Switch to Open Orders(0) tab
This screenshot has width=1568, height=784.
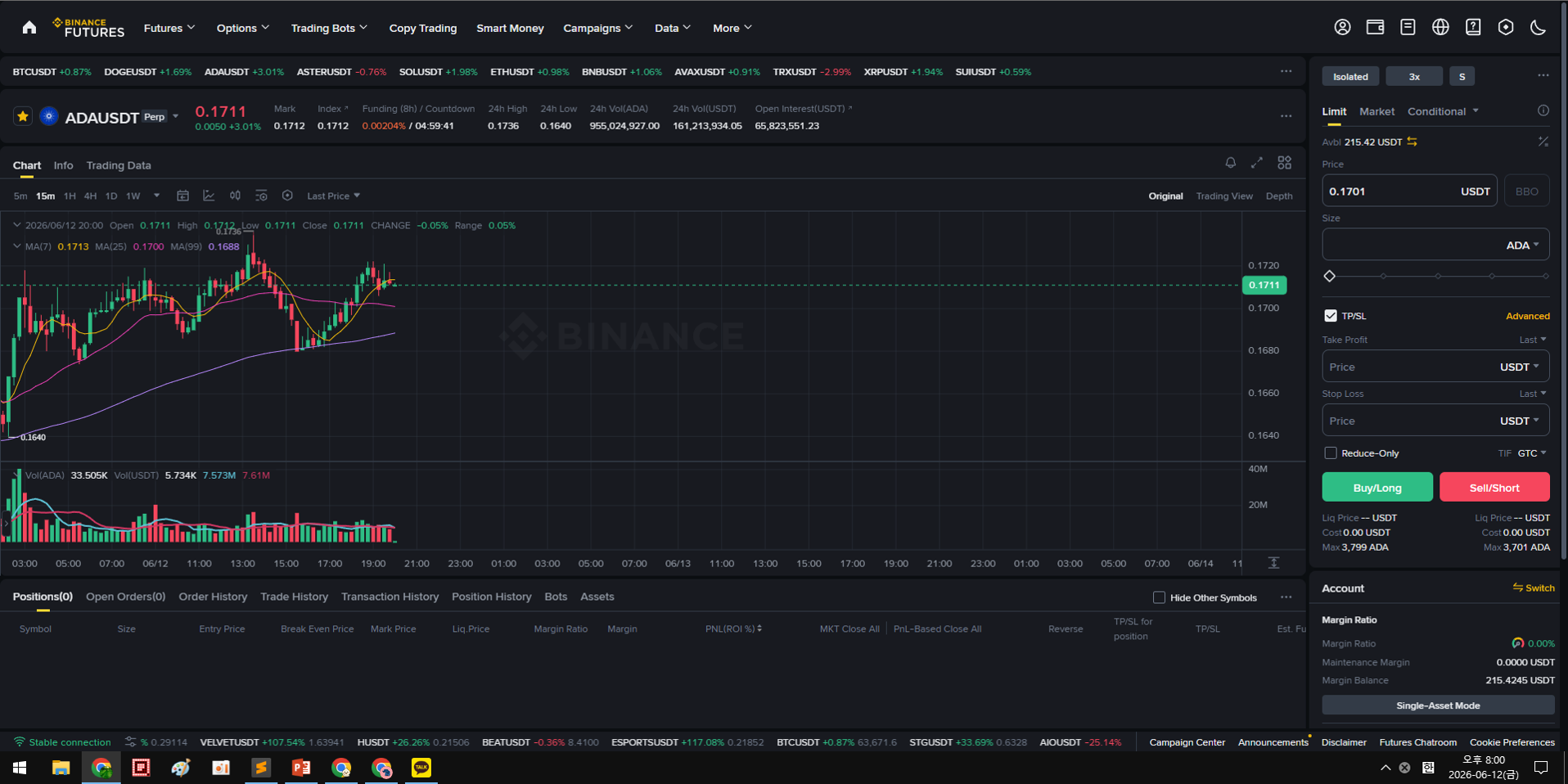coord(125,597)
